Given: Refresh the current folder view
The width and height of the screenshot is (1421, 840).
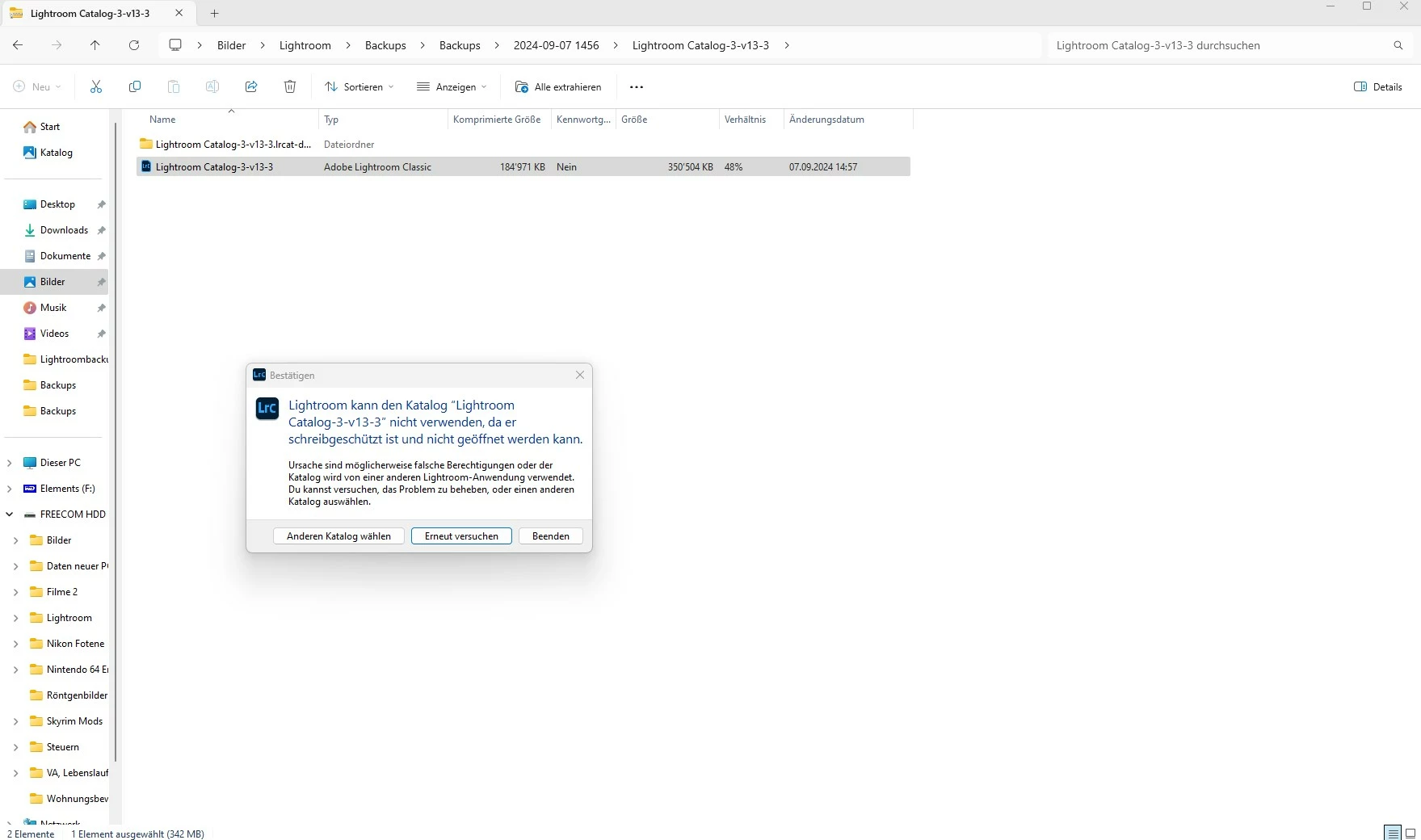Looking at the screenshot, I should [134, 45].
